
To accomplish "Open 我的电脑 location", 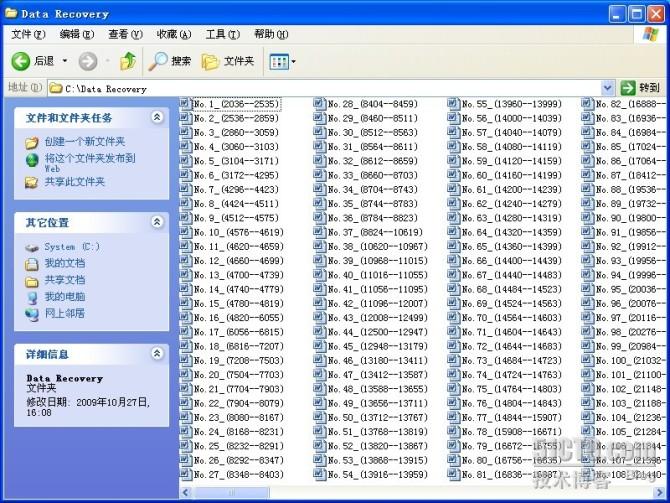I will 65,297.
